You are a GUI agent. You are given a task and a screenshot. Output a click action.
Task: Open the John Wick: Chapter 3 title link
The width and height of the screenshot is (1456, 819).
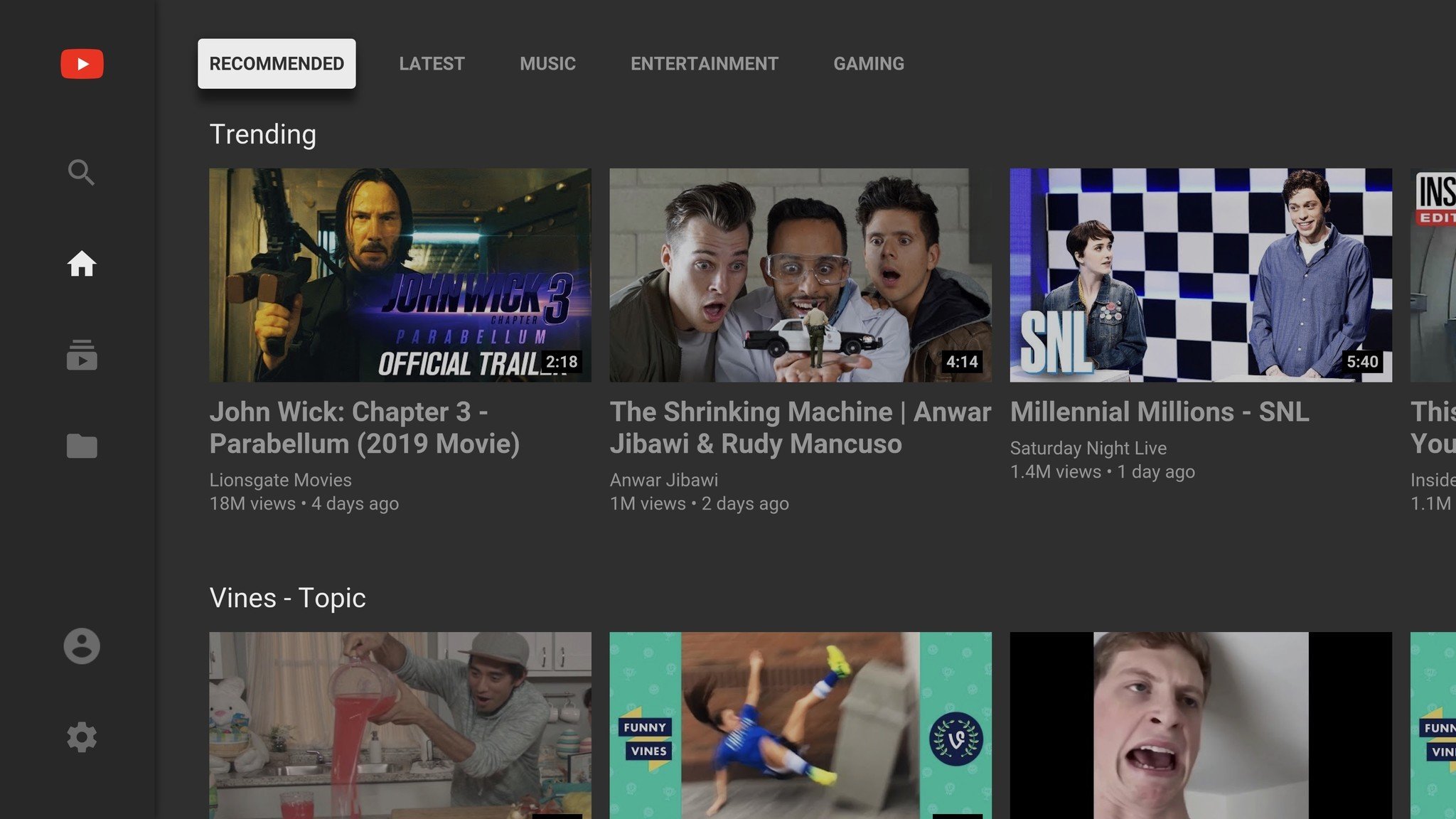(364, 427)
